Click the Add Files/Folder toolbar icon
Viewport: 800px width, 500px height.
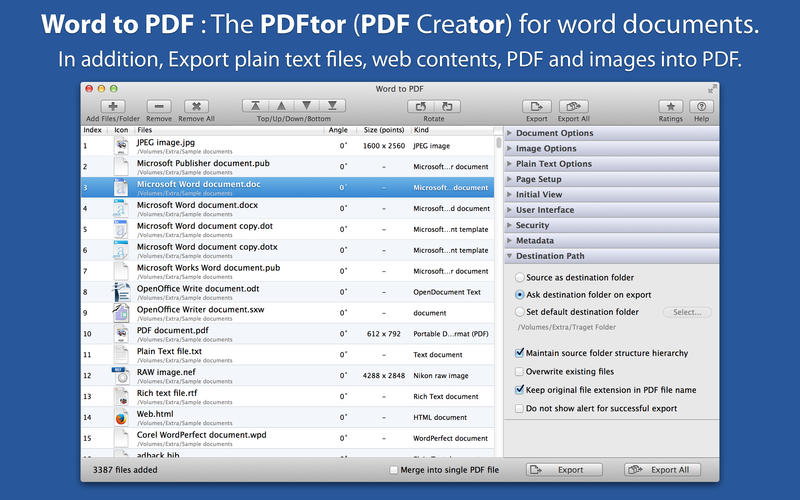[112, 106]
